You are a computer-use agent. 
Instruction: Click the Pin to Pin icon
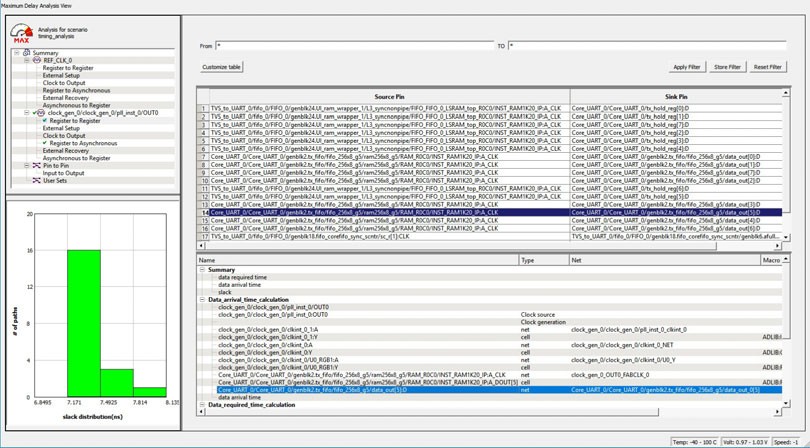pyautogui.click(x=37, y=166)
